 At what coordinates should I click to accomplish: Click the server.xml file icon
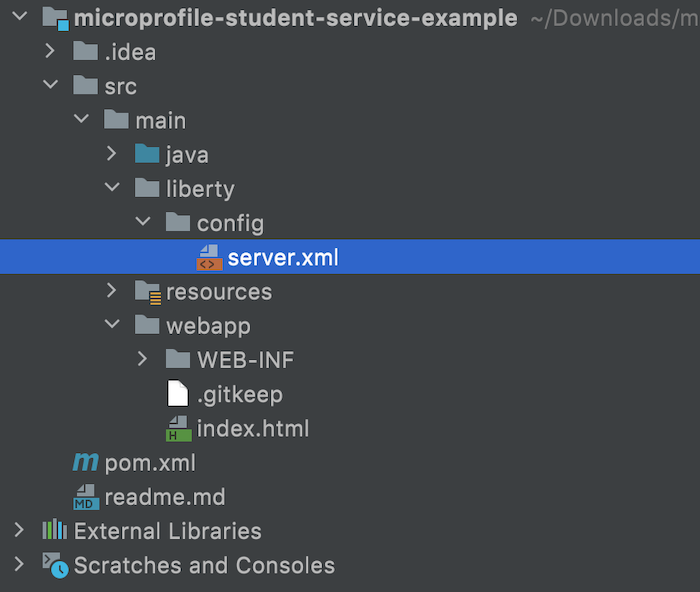(x=209, y=258)
